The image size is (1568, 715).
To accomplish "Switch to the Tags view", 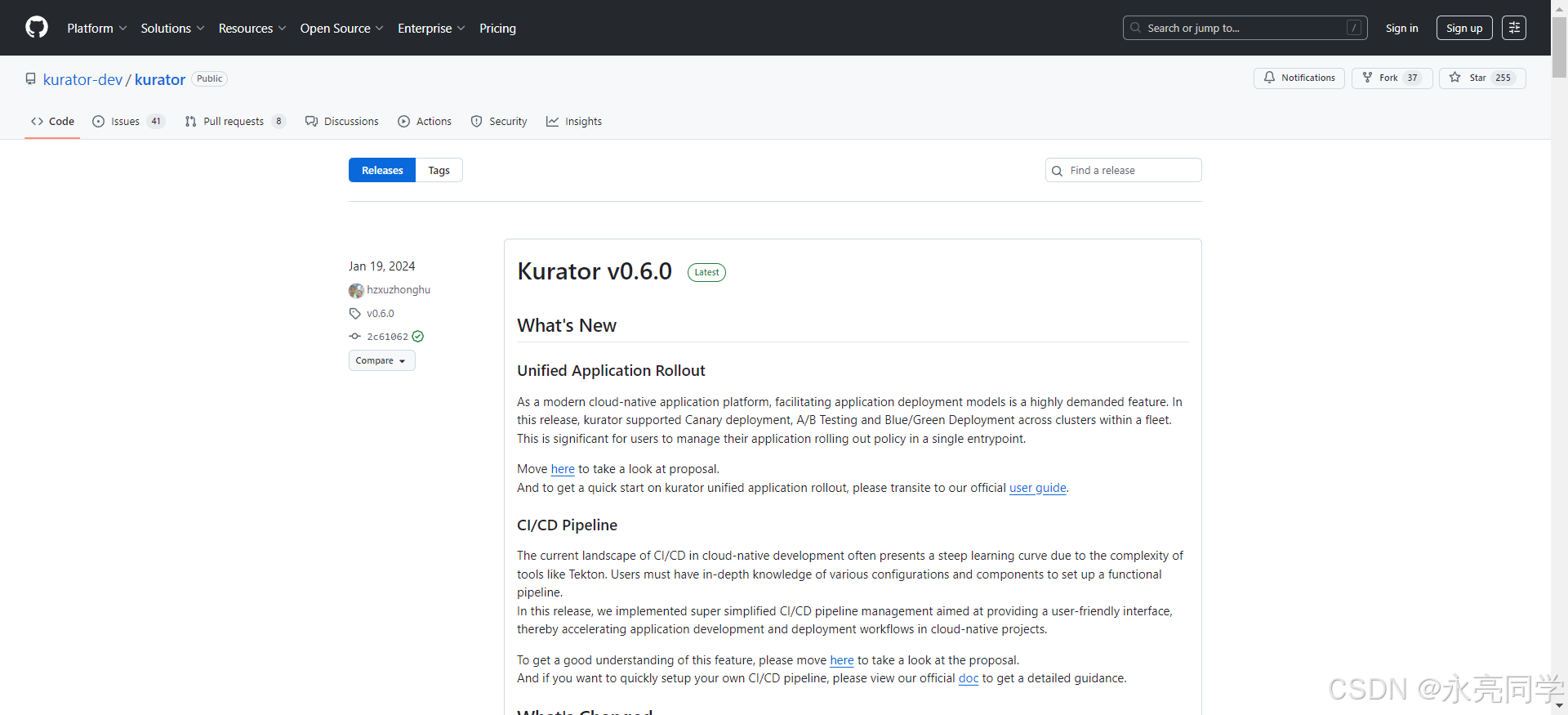I will [439, 170].
